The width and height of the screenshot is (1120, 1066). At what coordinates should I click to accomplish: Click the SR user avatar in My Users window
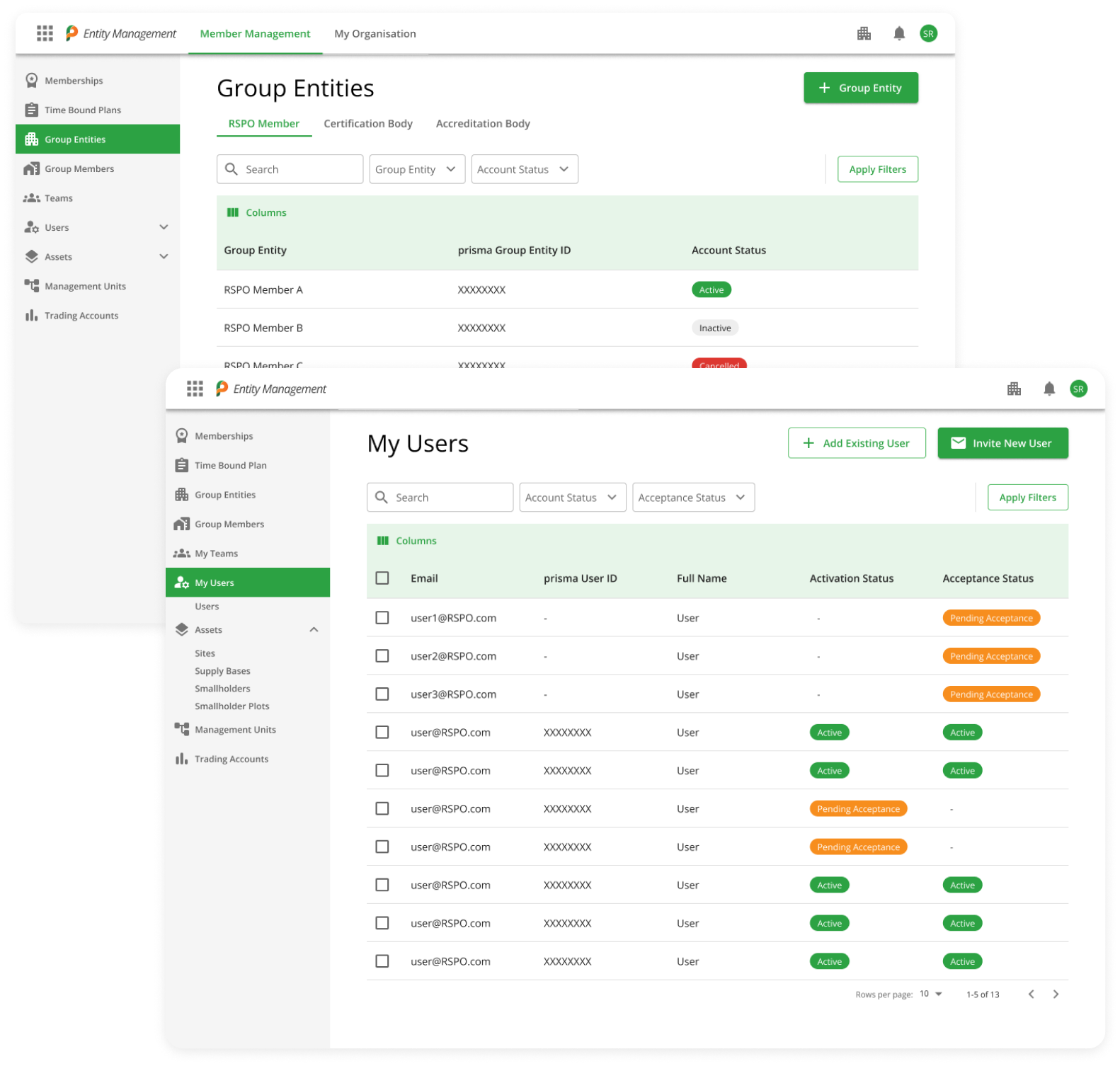pyautogui.click(x=1078, y=389)
